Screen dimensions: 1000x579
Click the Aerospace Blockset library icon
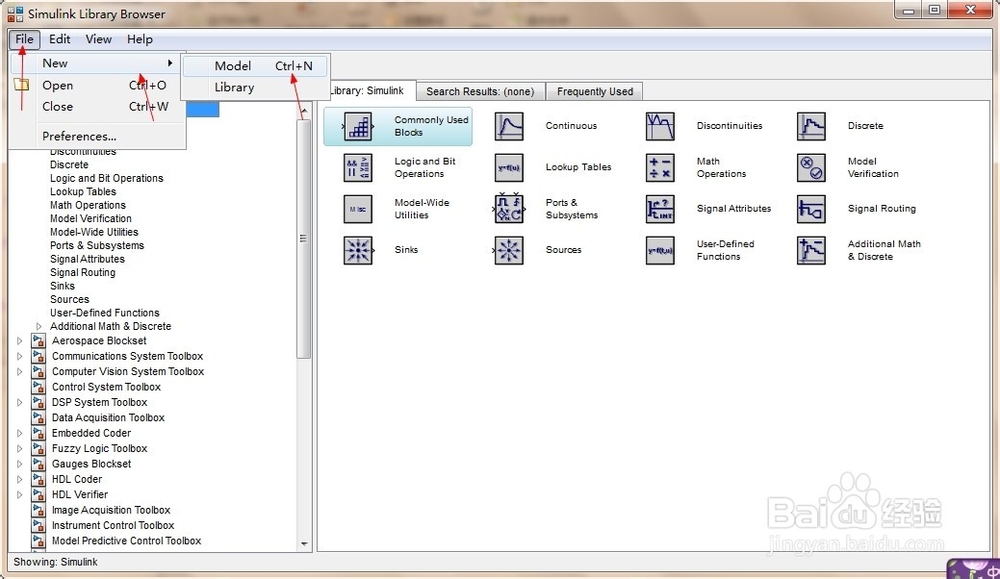point(38,341)
